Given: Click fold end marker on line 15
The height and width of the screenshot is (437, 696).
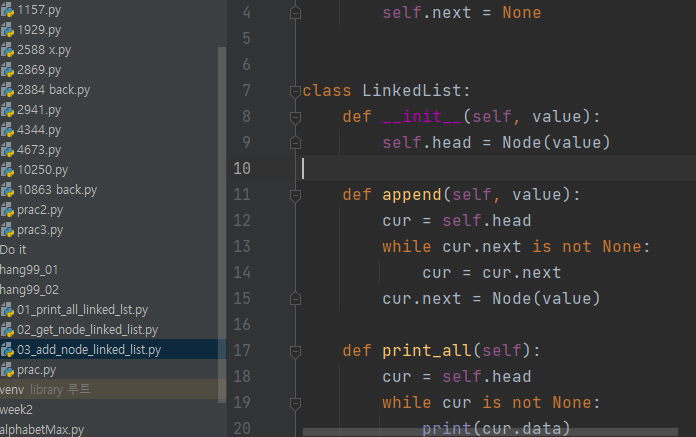Looking at the screenshot, I should point(295,299).
